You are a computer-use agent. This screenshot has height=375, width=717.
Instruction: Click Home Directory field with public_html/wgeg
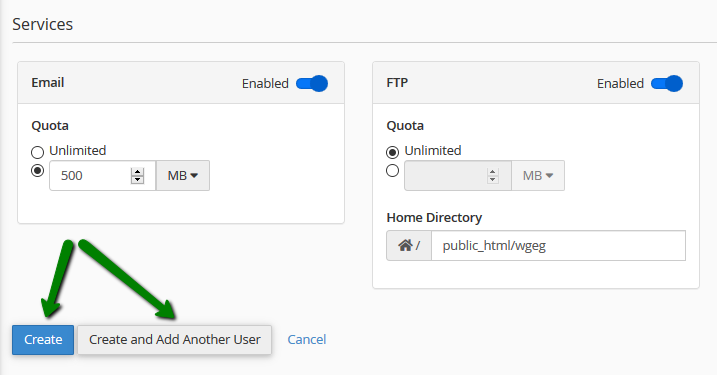(558, 246)
